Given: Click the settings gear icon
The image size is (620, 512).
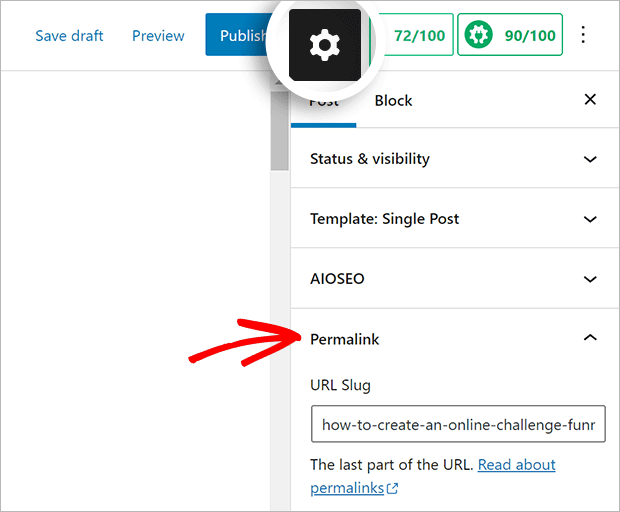Looking at the screenshot, I should coord(324,45).
